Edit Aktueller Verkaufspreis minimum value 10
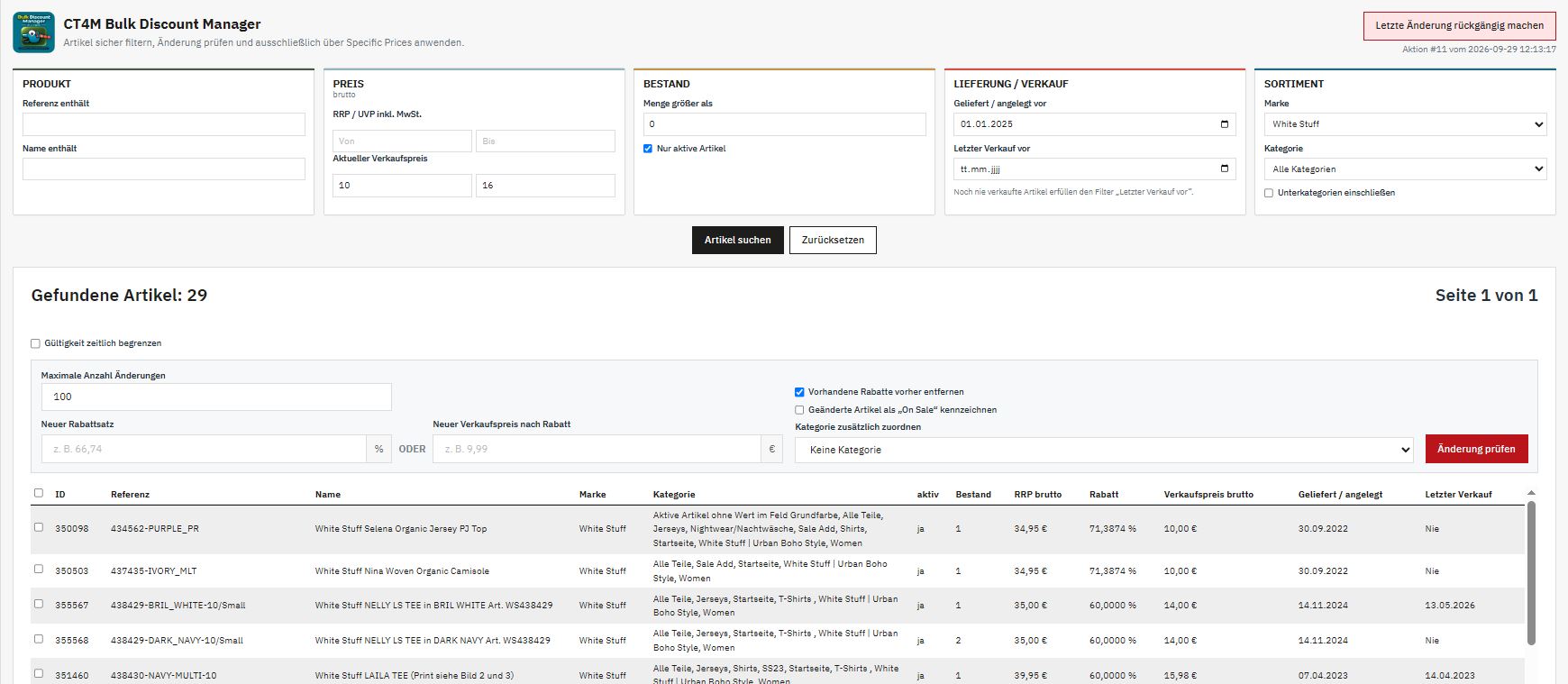1568x684 pixels. (402, 186)
